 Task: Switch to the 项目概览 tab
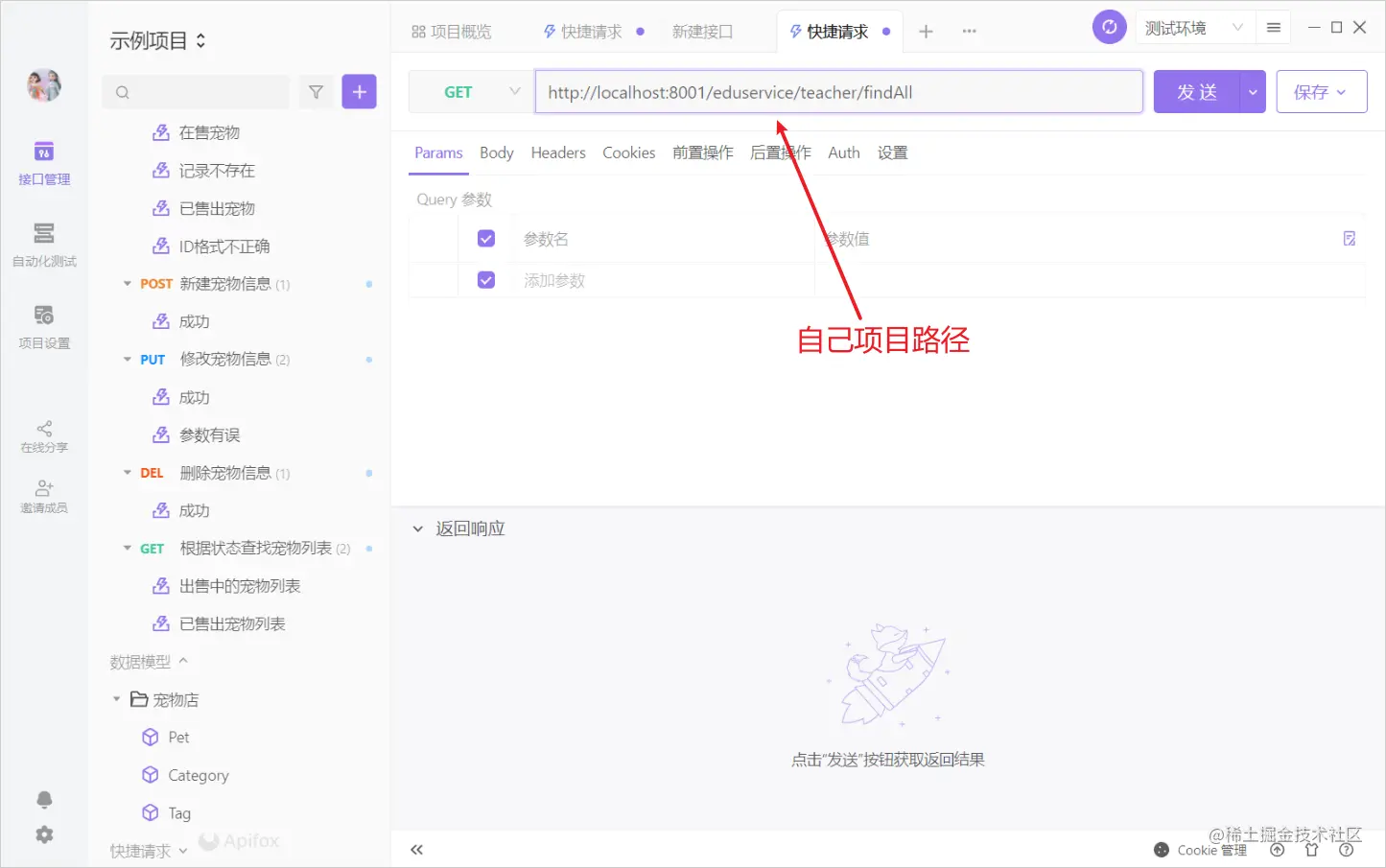coord(453,31)
